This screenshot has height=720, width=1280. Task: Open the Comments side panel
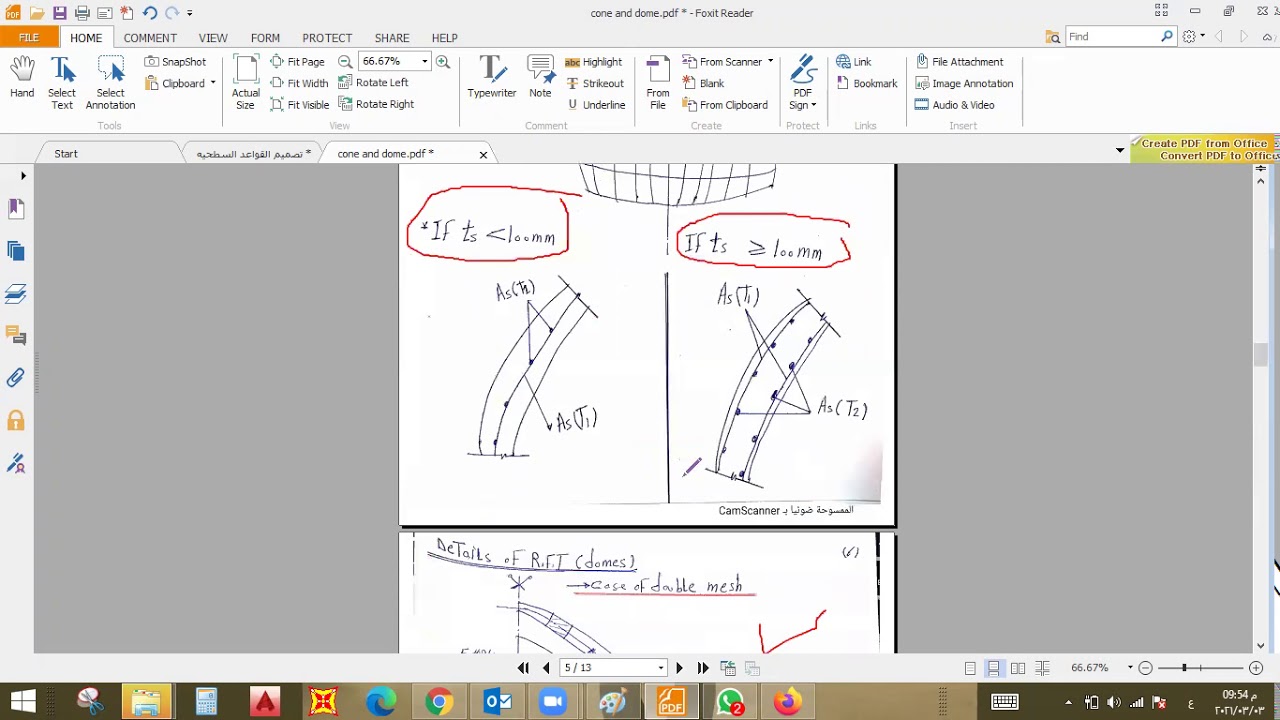(16, 336)
